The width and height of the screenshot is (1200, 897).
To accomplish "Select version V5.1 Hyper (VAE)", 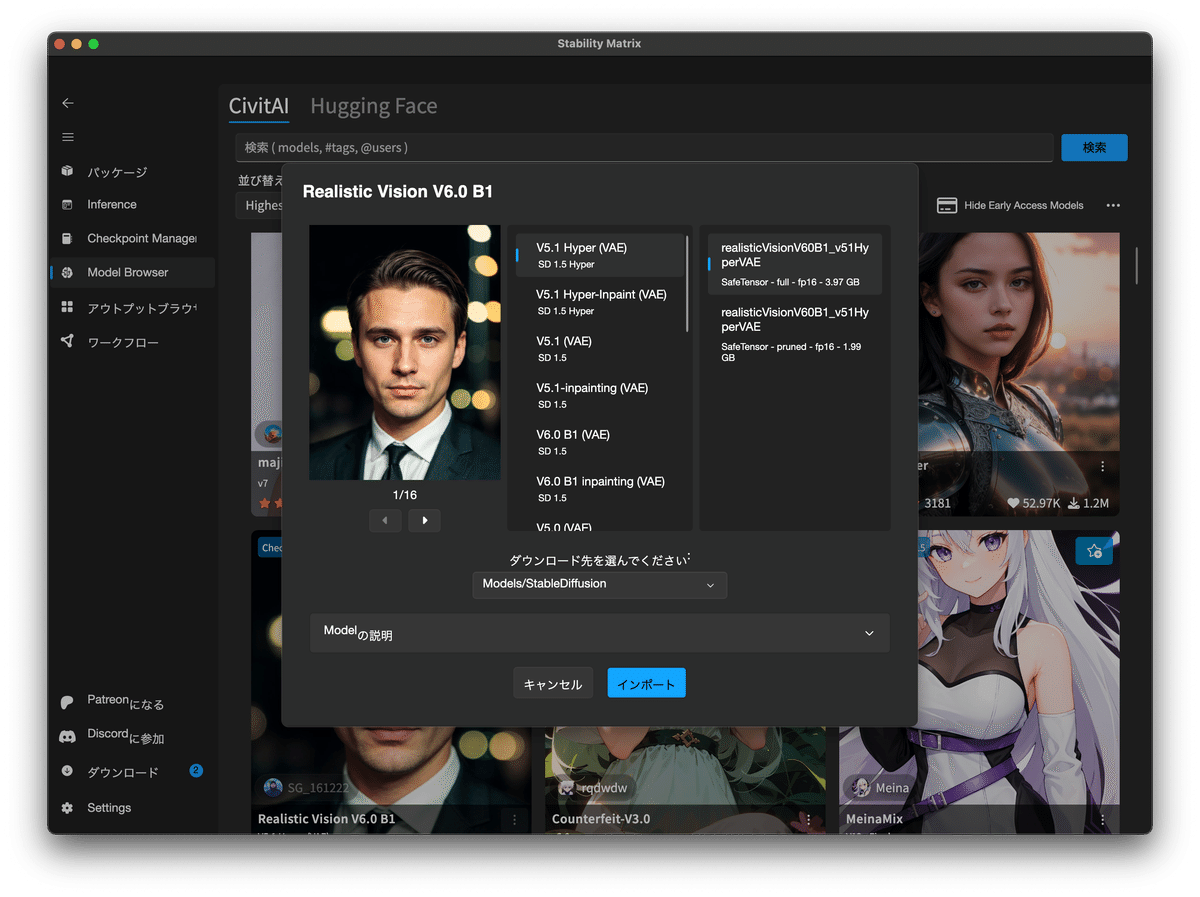I will click(600, 255).
